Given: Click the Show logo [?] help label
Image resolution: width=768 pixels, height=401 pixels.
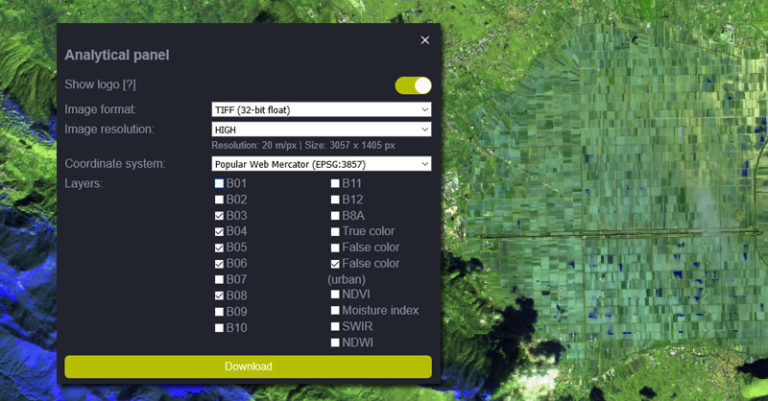Looking at the screenshot, I should click(100, 84).
